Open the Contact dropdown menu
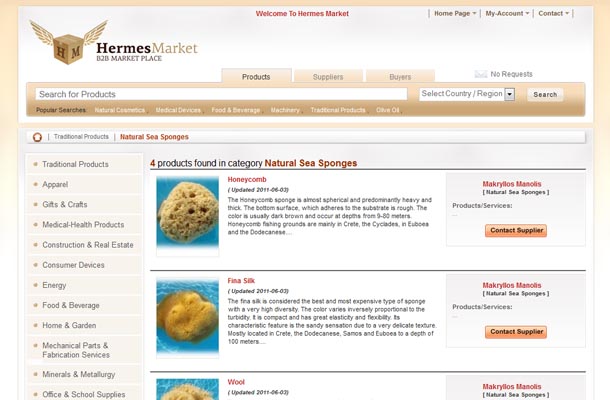 pyautogui.click(x=554, y=13)
